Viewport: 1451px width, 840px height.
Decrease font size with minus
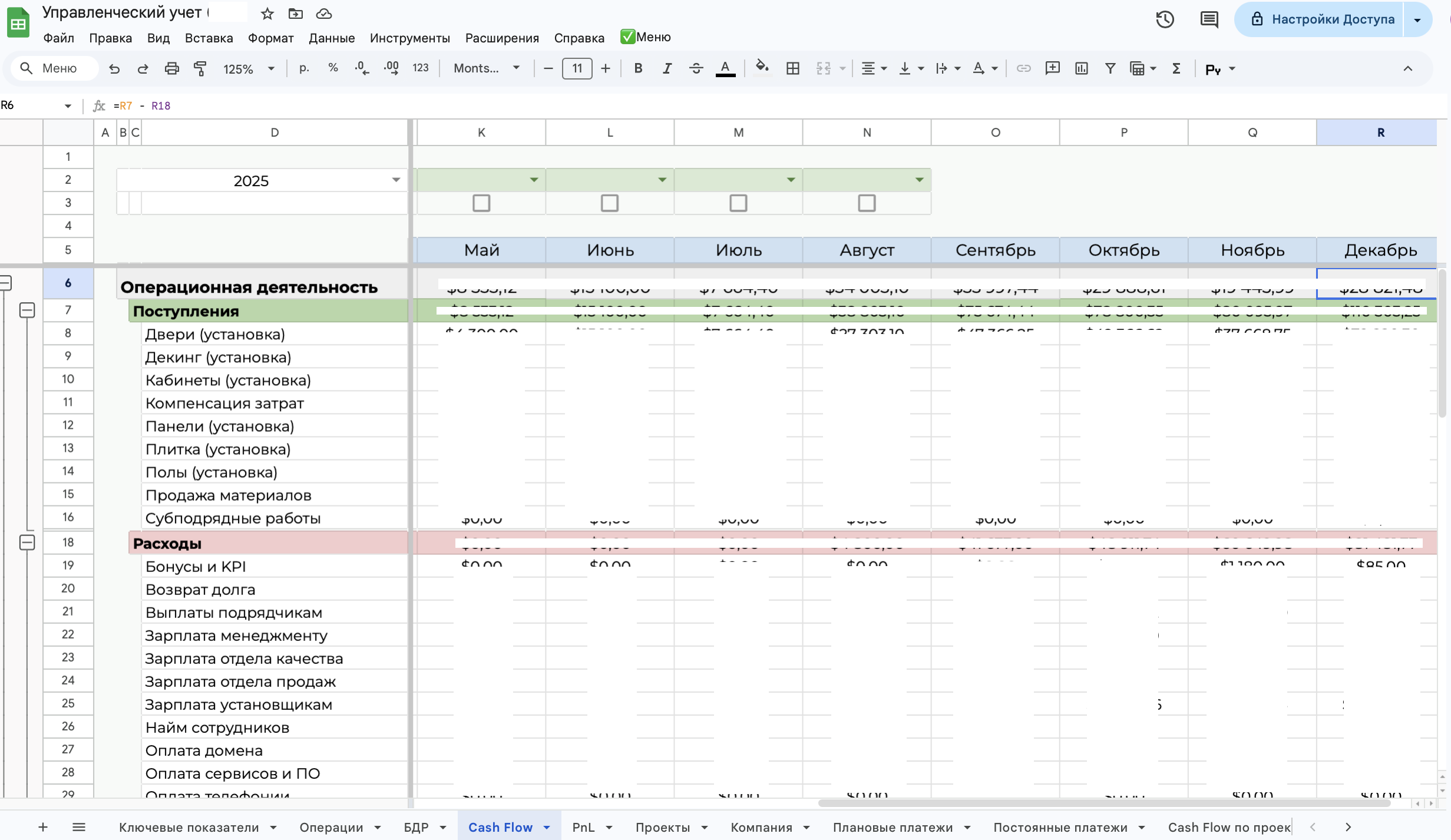[548, 68]
